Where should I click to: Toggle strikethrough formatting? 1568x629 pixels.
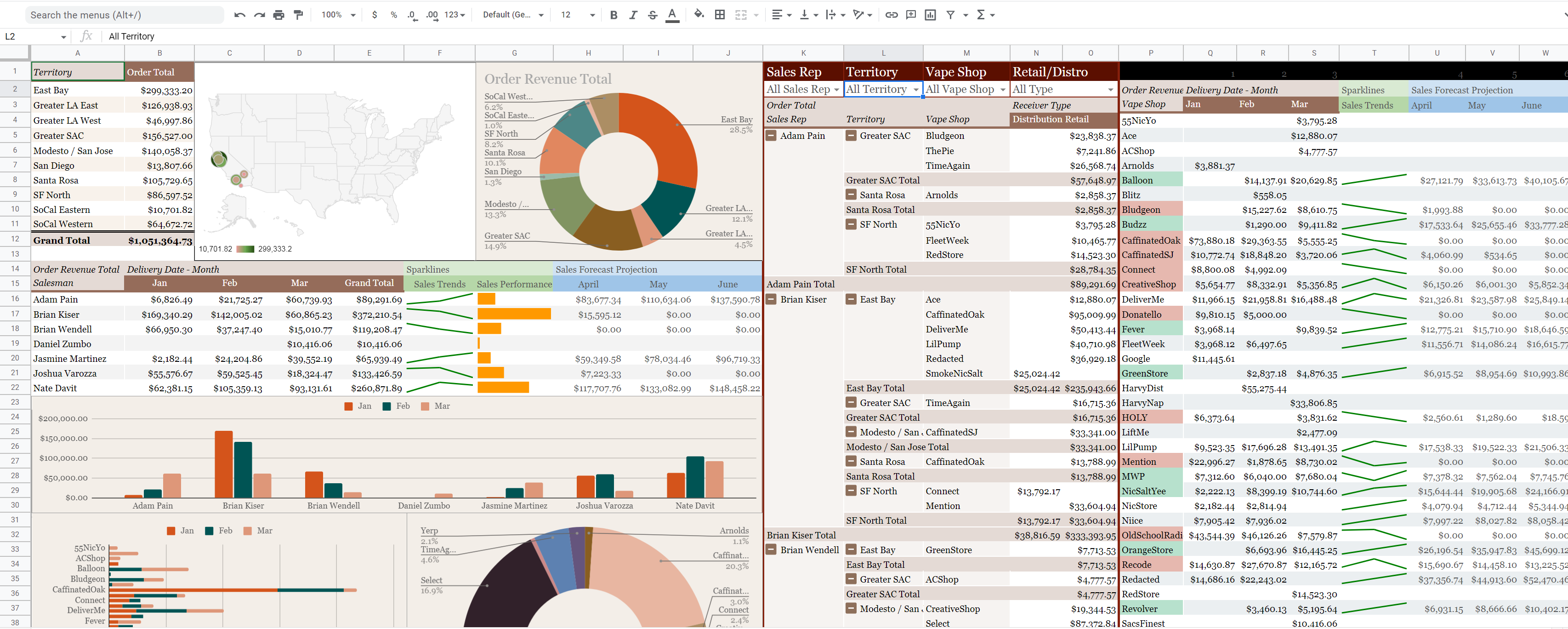[653, 15]
